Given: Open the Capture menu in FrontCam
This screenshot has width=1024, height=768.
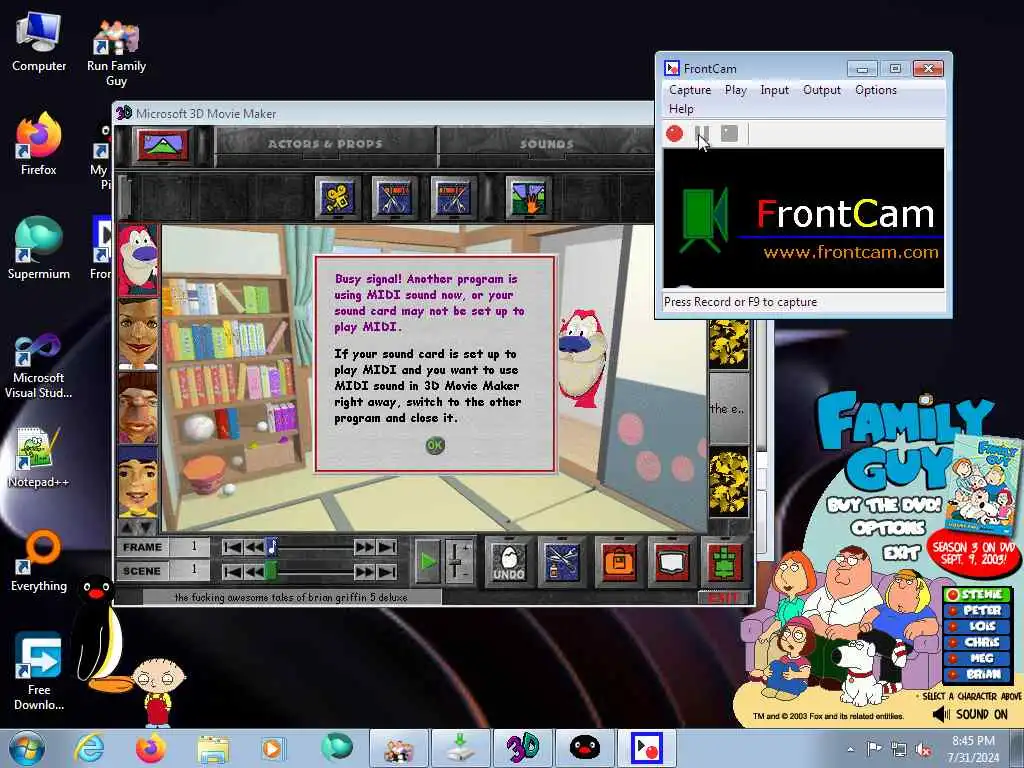Looking at the screenshot, I should point(690,90).
